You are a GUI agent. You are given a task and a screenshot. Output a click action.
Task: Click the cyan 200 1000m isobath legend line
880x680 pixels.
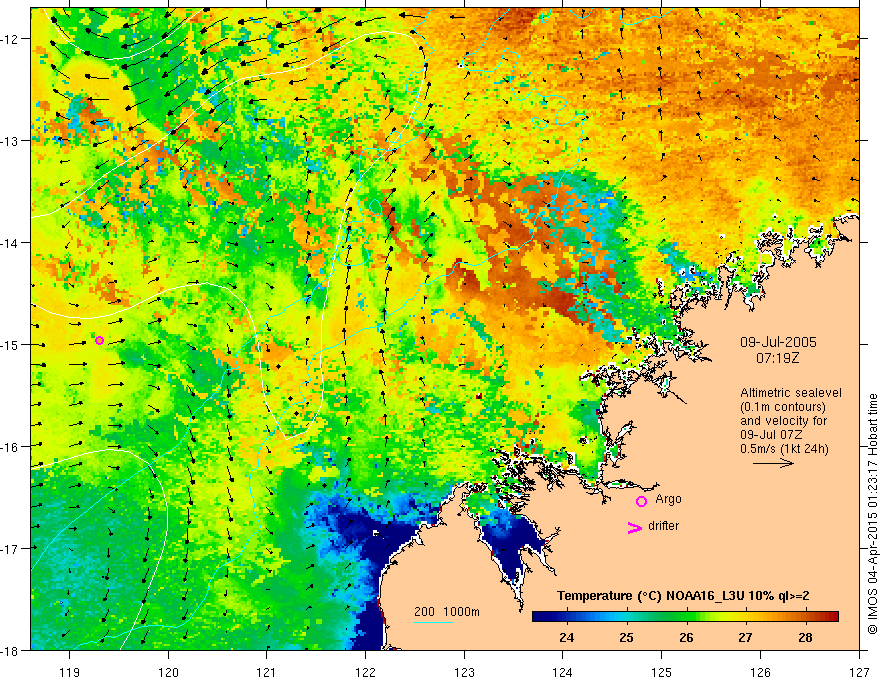(x=433, y=622)
